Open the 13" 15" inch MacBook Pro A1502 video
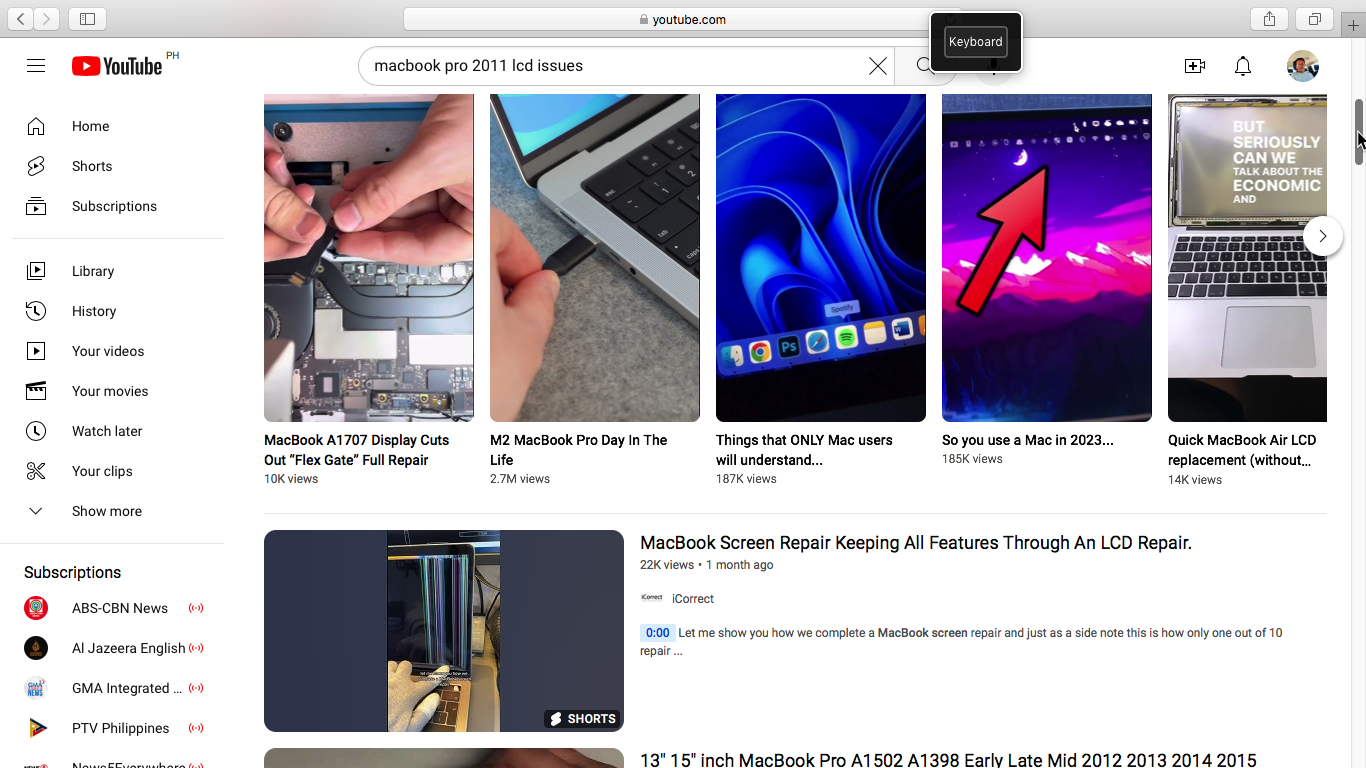 pyautogui.click(x=948, y=759)
